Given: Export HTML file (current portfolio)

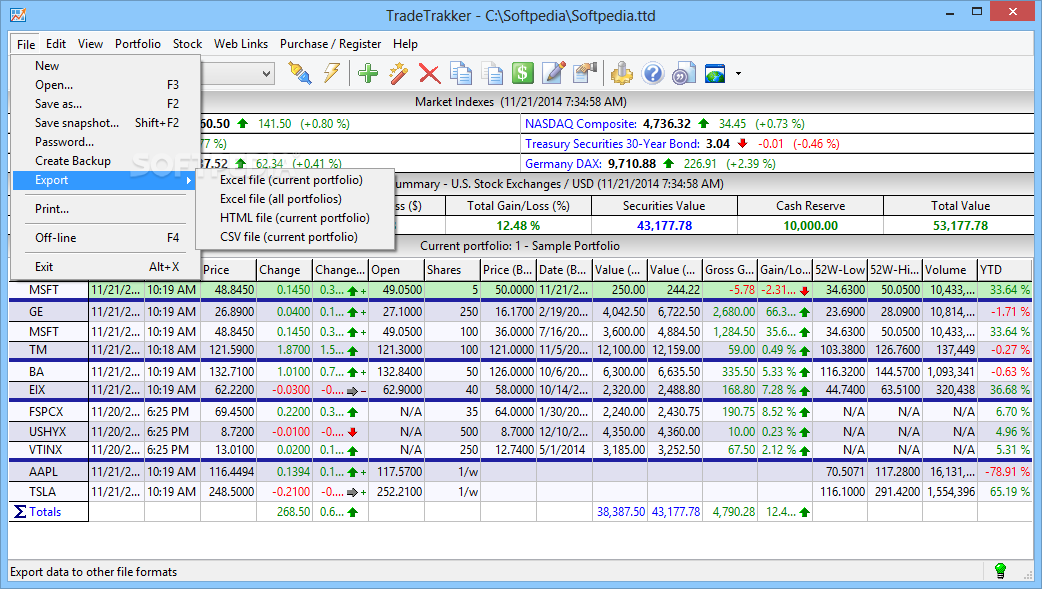Looking at the screenshot, I should pos(295,218).
